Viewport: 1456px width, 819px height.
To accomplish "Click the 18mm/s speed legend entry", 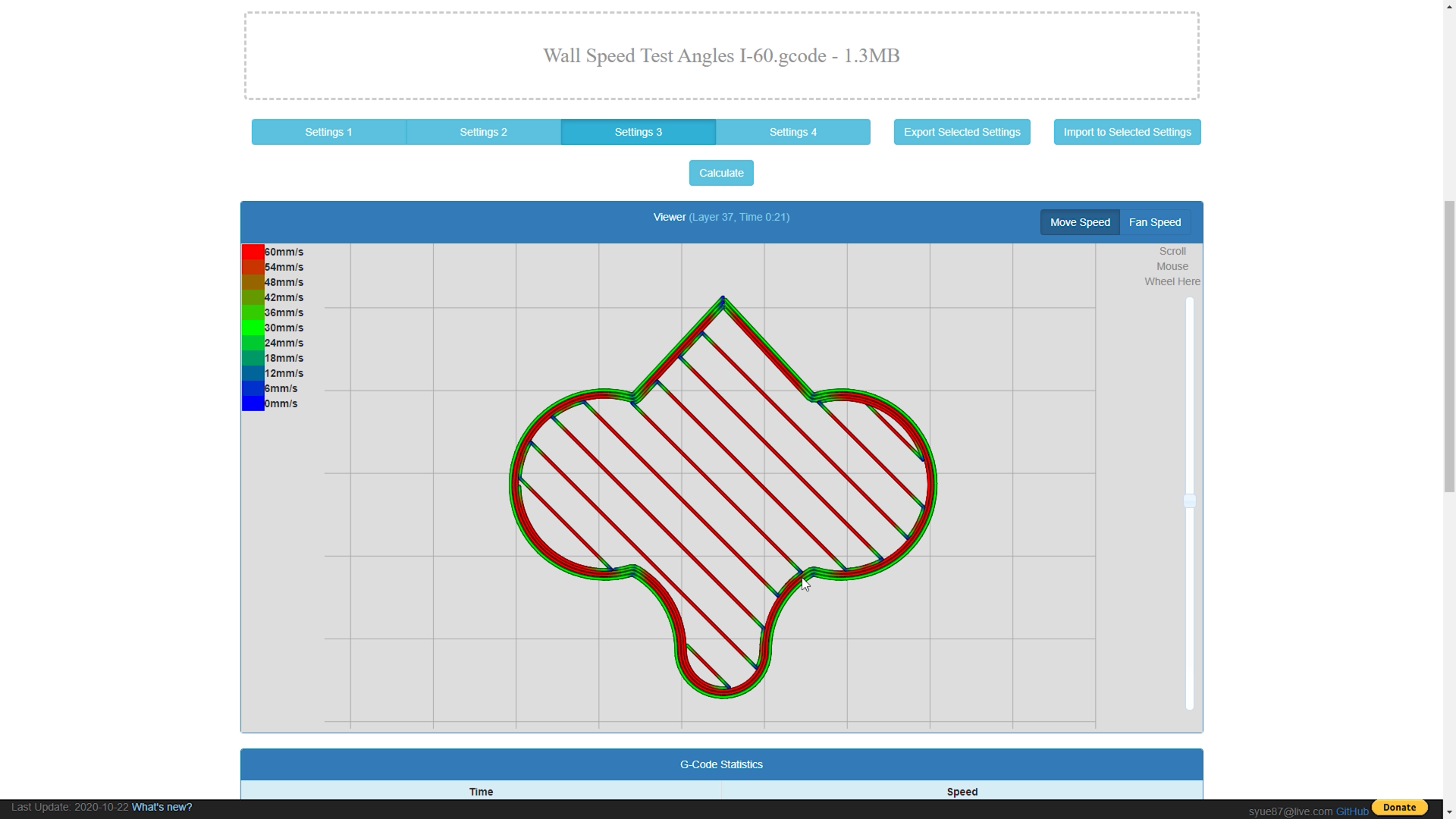I will 283,358.
